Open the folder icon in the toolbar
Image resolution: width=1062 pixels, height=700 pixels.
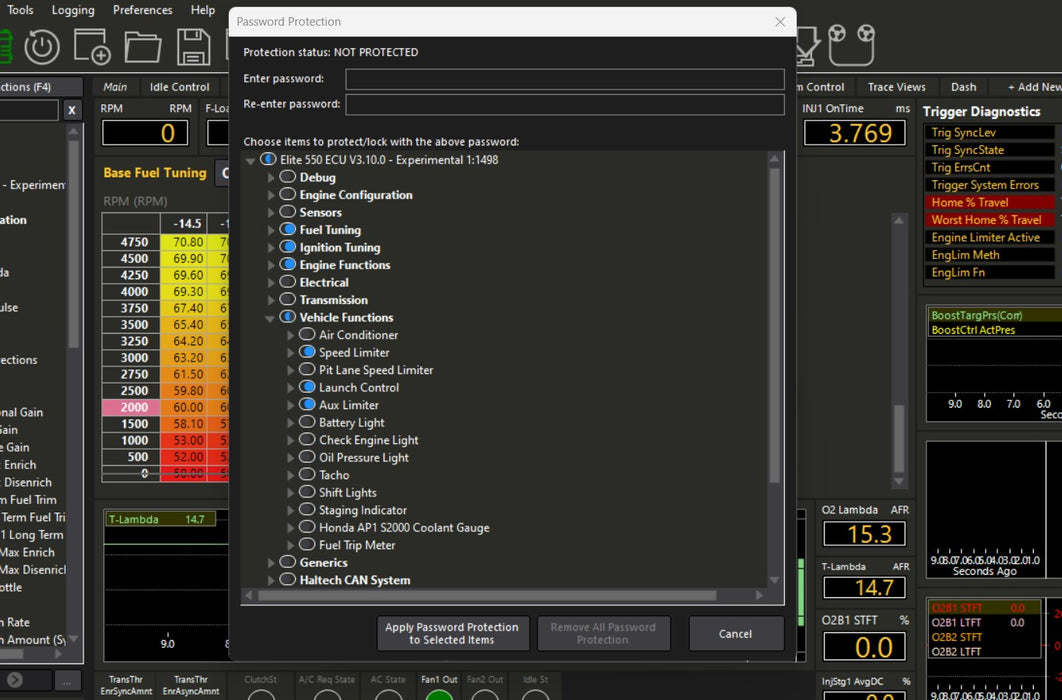pos(143,46)
